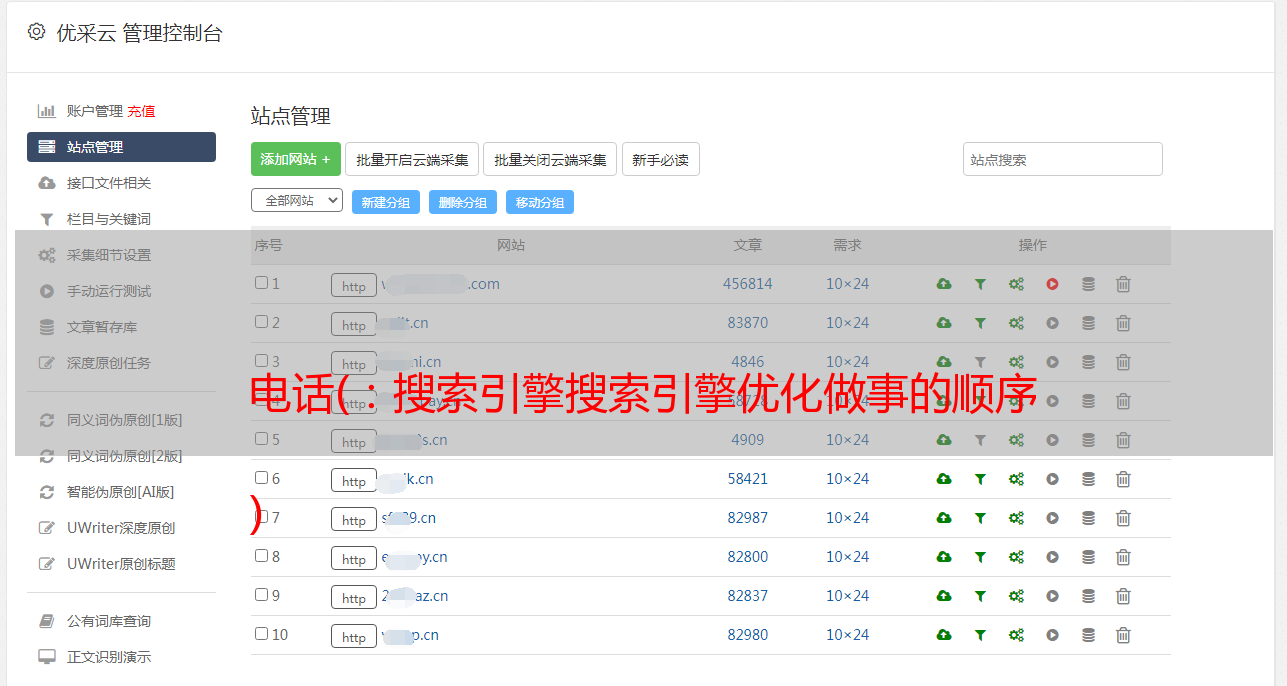Select the checkbox for site row 3

[x=261, y=361]
